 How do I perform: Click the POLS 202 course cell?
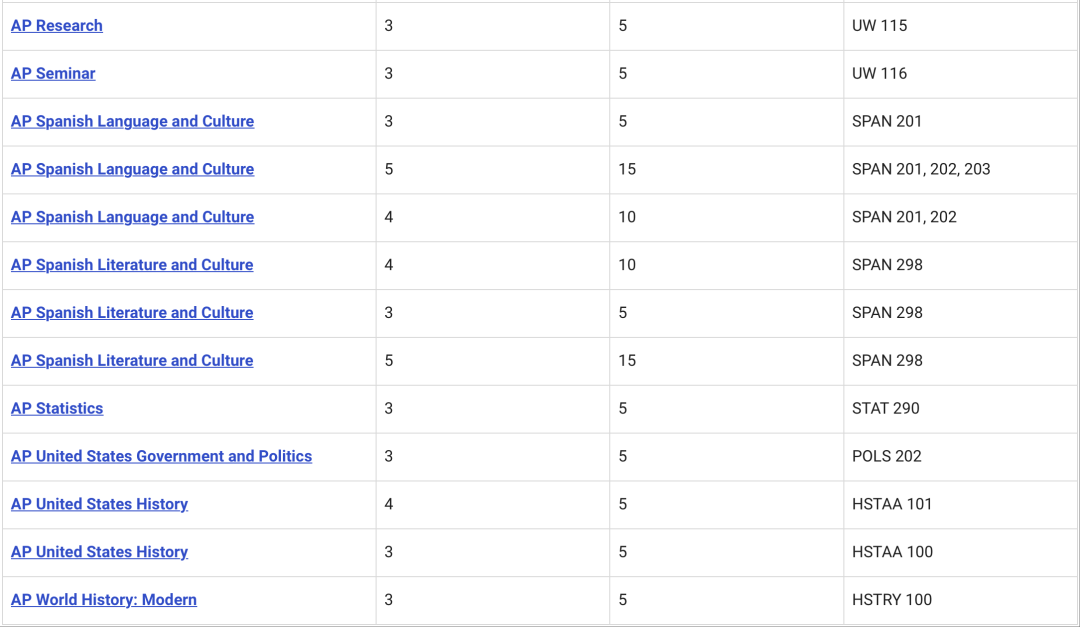click(x=886, y=457)
